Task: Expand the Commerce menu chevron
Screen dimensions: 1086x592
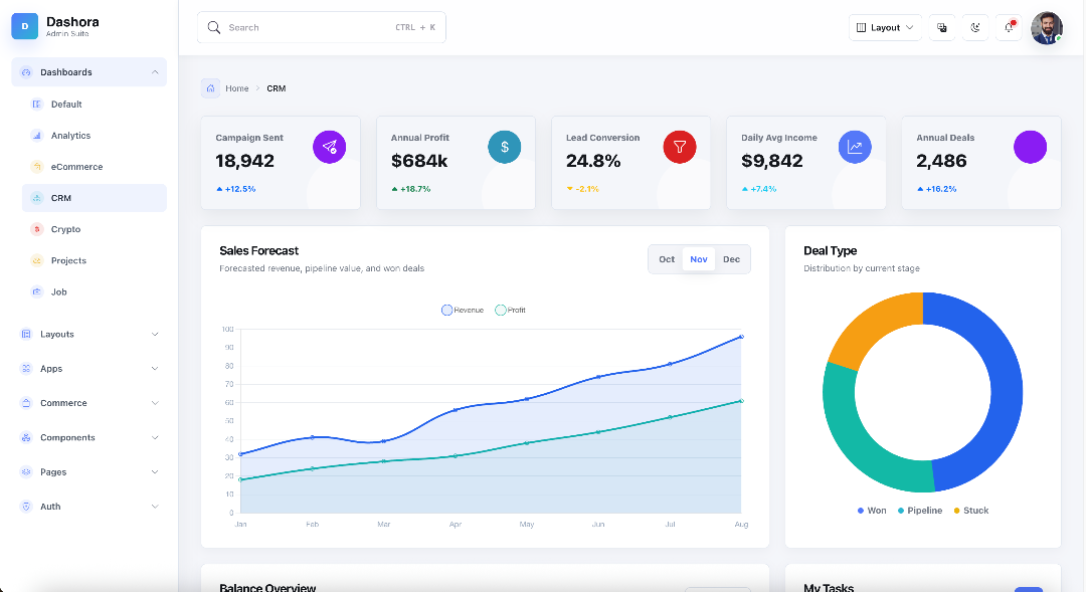Action: click(x=155, y=403)
